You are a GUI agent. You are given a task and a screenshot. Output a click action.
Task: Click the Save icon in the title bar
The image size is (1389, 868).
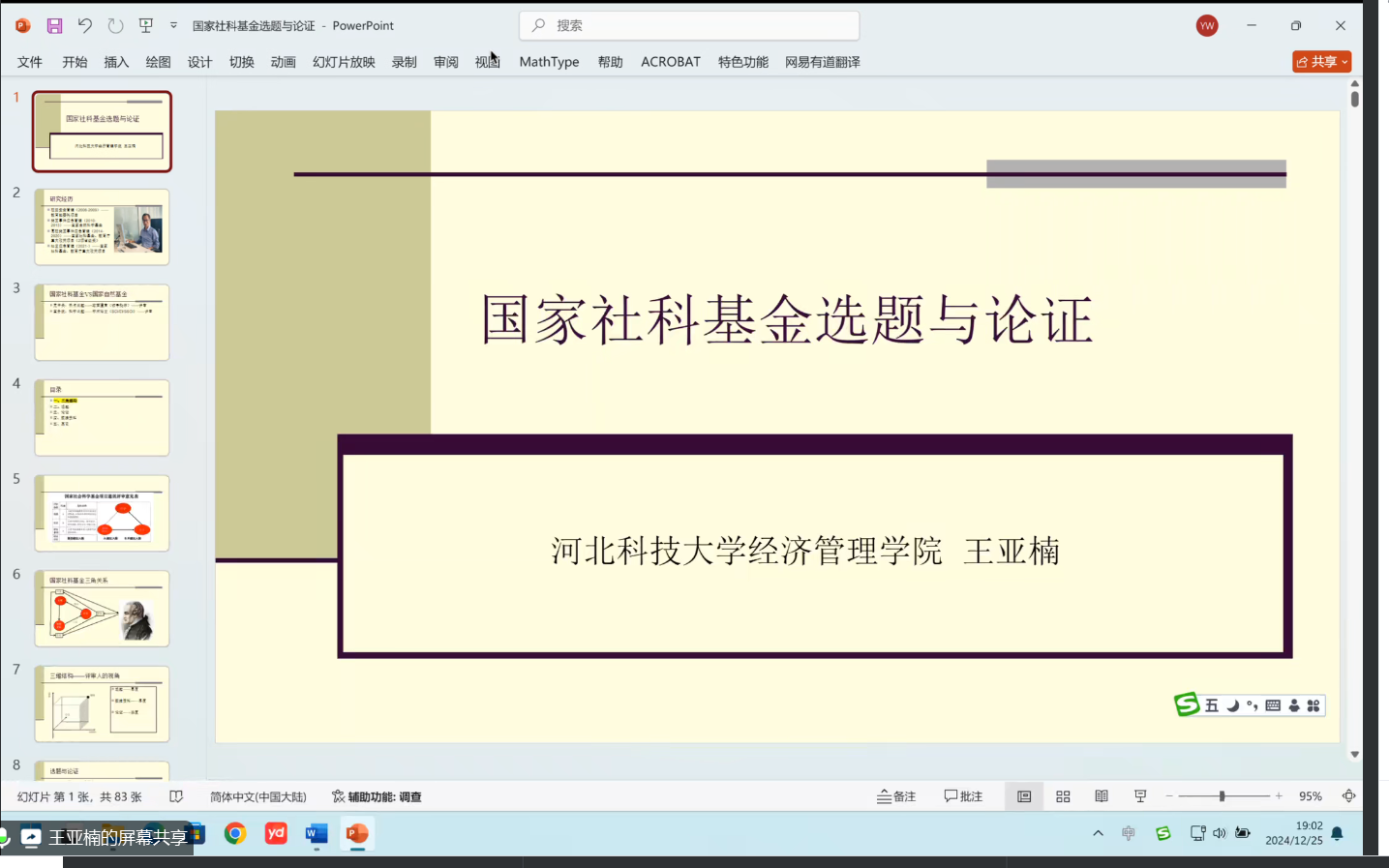[x=54, y=26]
